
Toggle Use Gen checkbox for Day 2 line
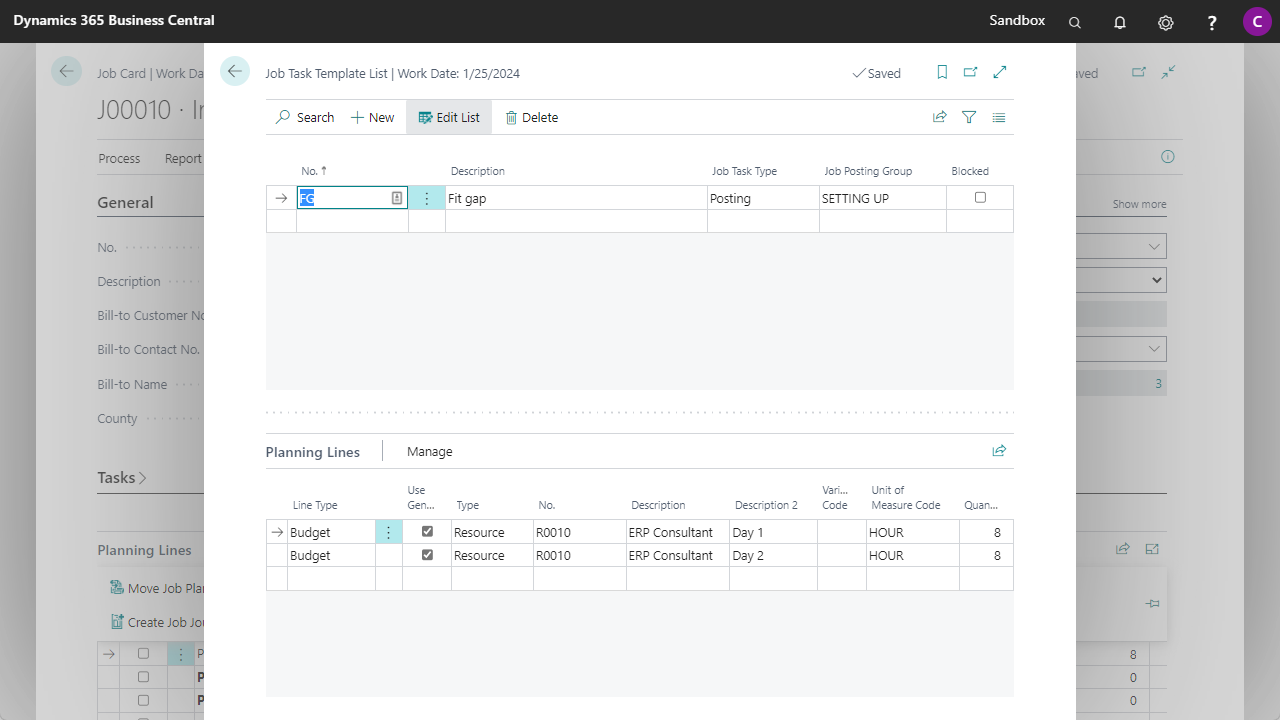(x=427, y=555)
